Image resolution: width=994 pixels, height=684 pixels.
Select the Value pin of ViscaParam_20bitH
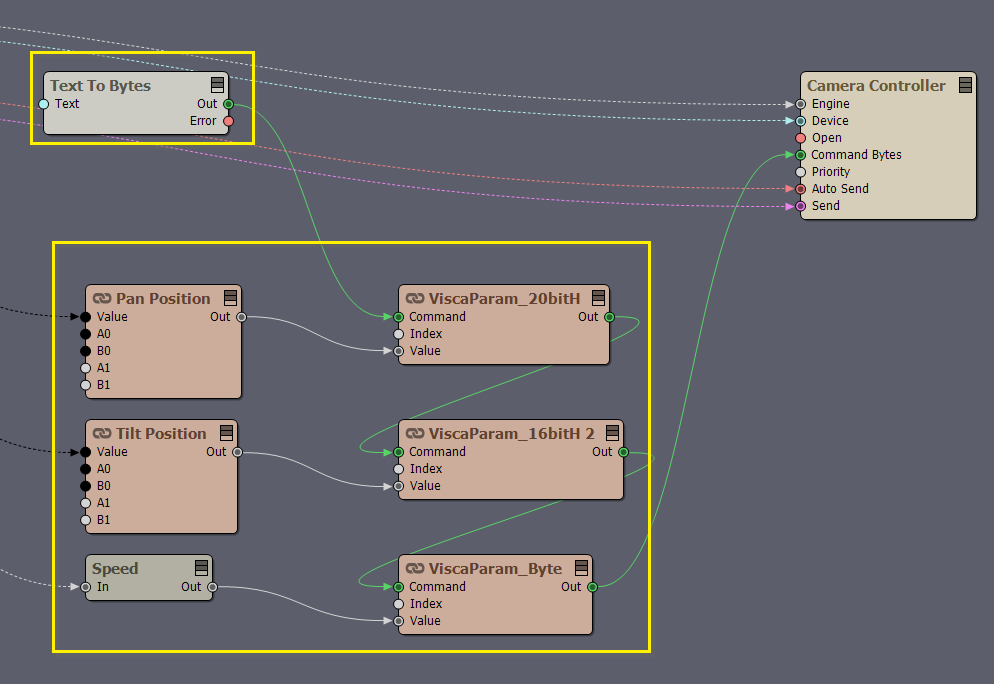point(399,351)
